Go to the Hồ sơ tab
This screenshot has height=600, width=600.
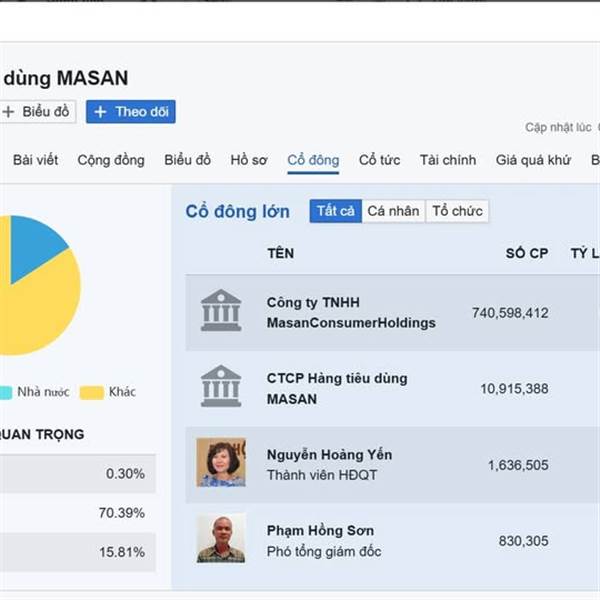(249, 160)
